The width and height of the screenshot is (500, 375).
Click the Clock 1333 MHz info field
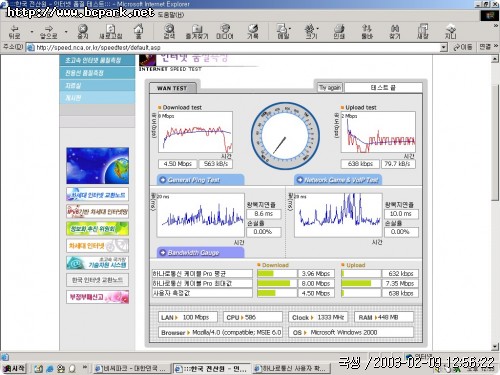[318, 317]
